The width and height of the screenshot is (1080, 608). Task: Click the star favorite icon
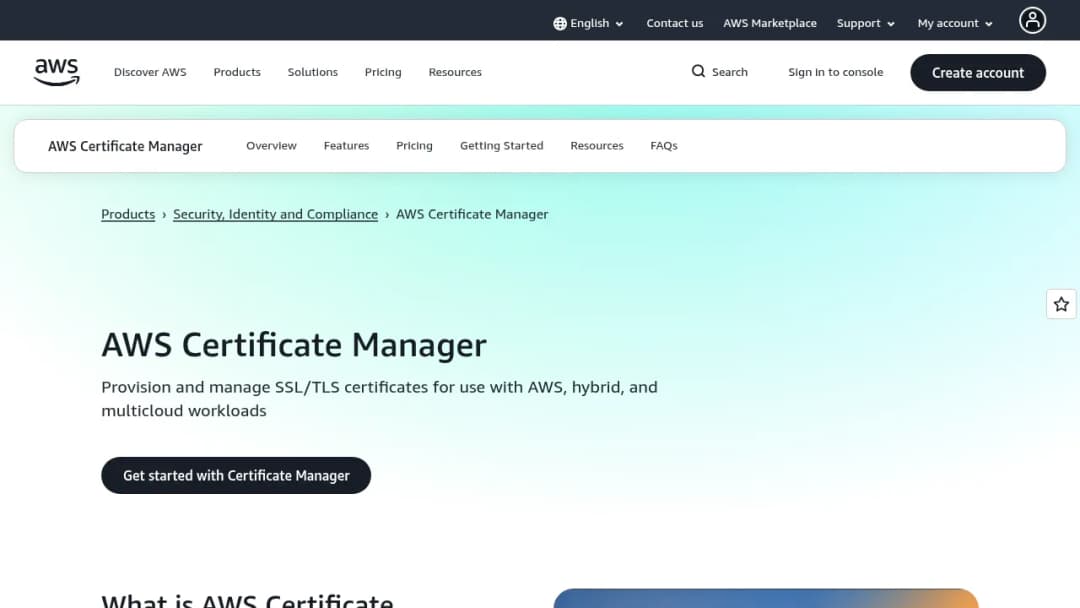tap(1061, 304)
